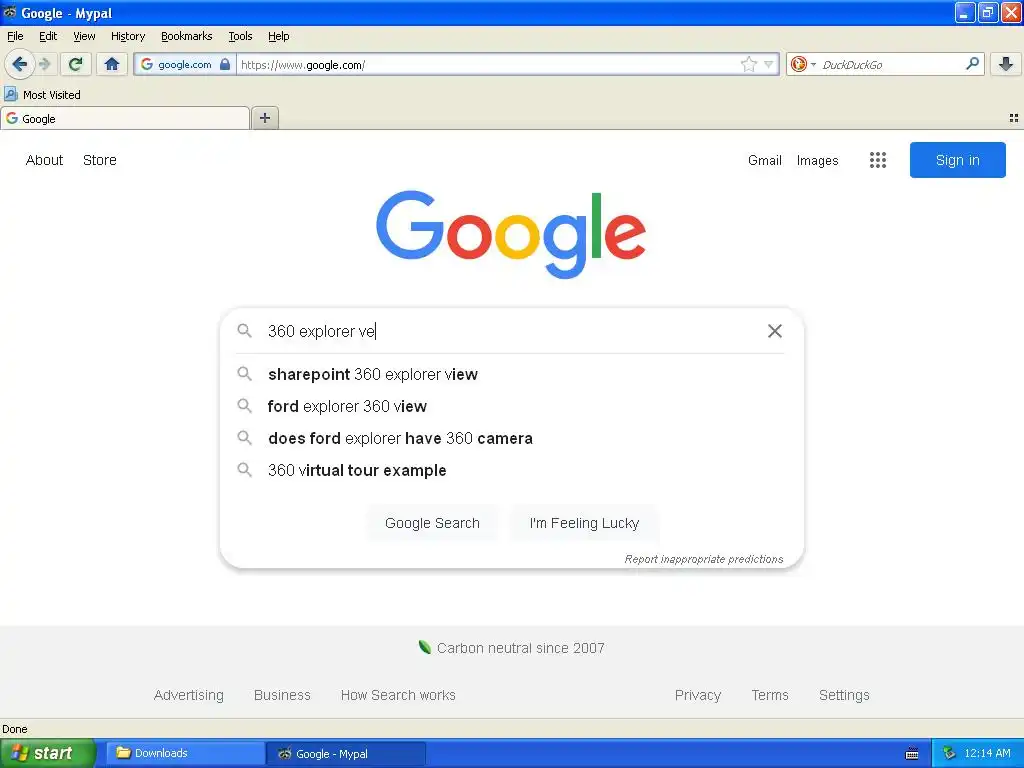This screenshot has height=768, width=1024.
Task: Click the 12:14 AM clock
Action: [x=987, y=753]
